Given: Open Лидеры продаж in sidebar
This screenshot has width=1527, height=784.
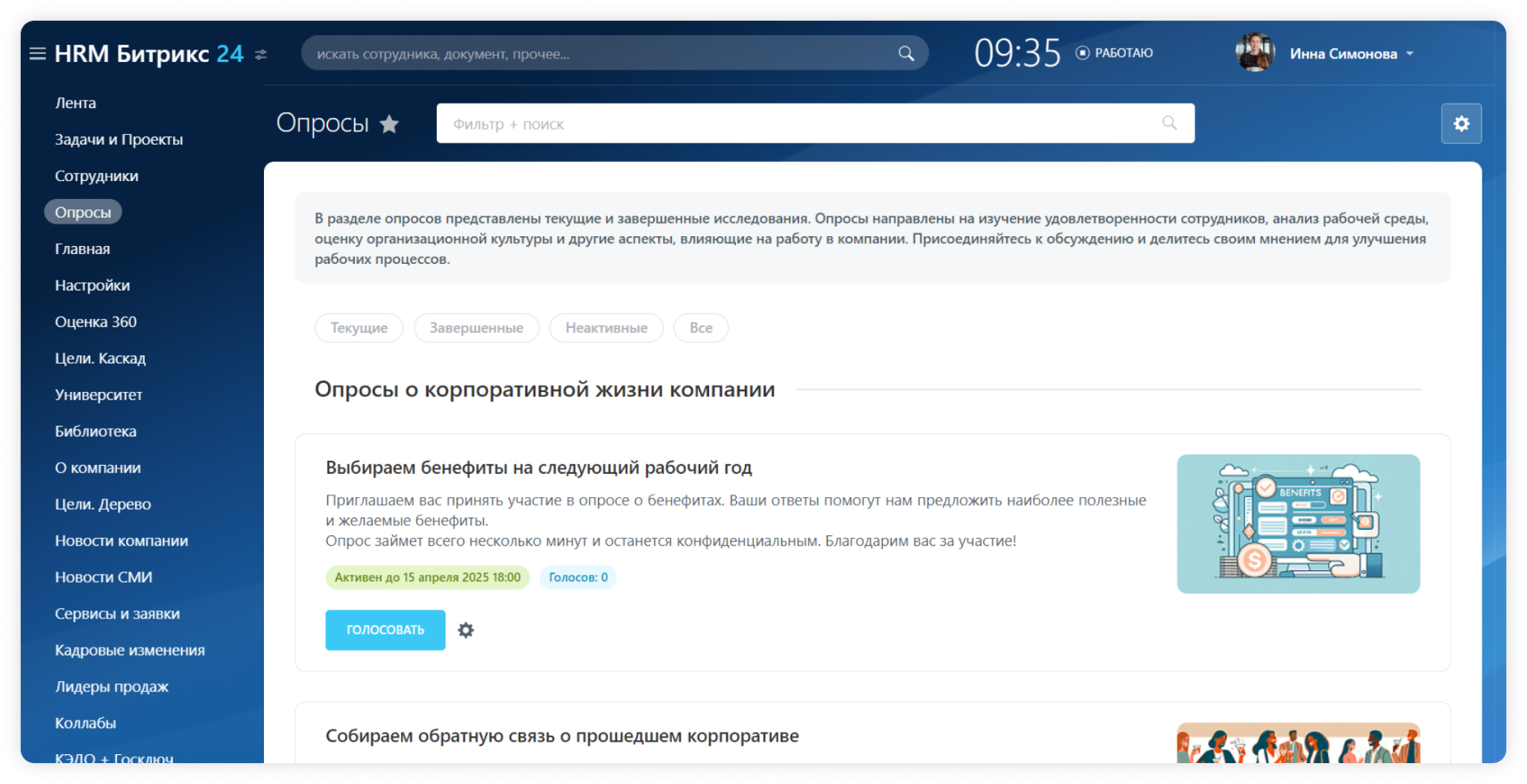Looking at the screenshot, I should (112, 687).
